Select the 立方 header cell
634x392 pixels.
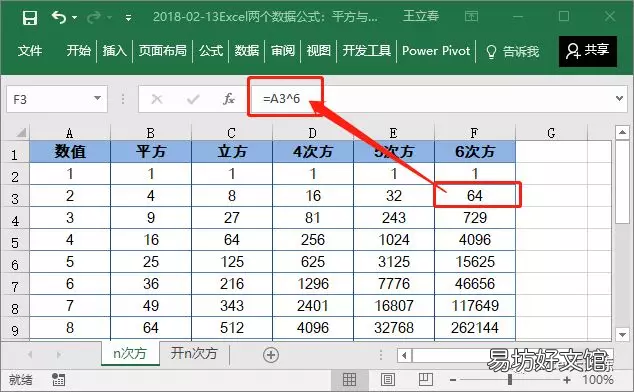[x=232, y=152]
